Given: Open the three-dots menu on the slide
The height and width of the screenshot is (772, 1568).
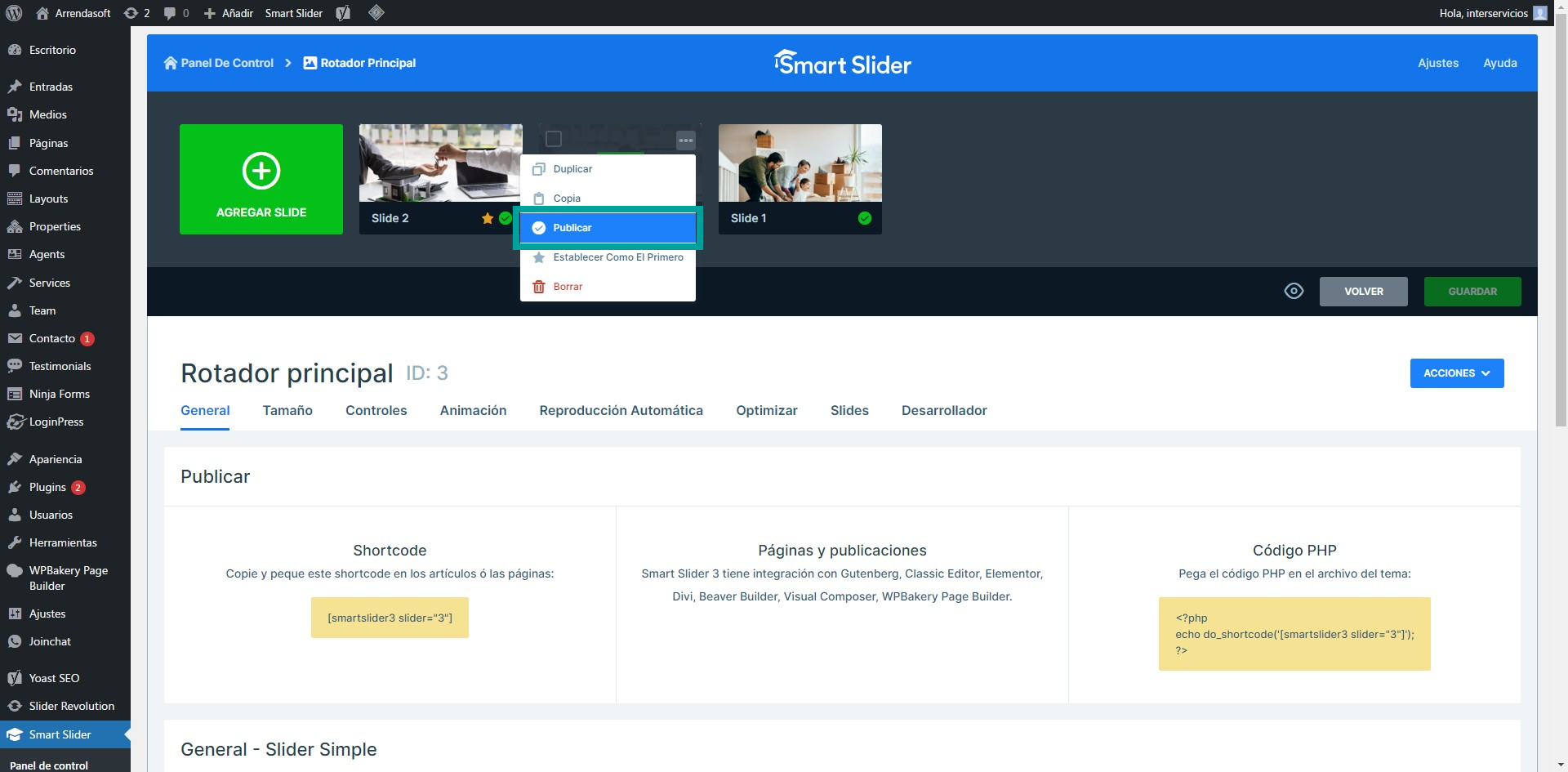Looking at the screenshot, I should tap(686, 141).
